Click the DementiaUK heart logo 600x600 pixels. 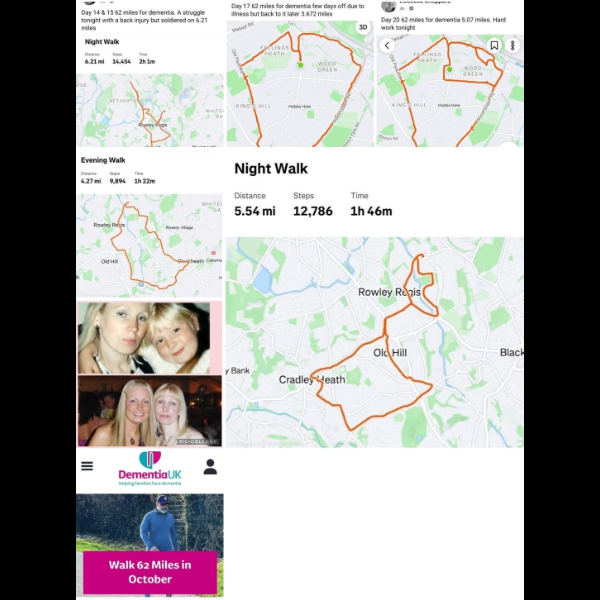(x=150, y=460)
